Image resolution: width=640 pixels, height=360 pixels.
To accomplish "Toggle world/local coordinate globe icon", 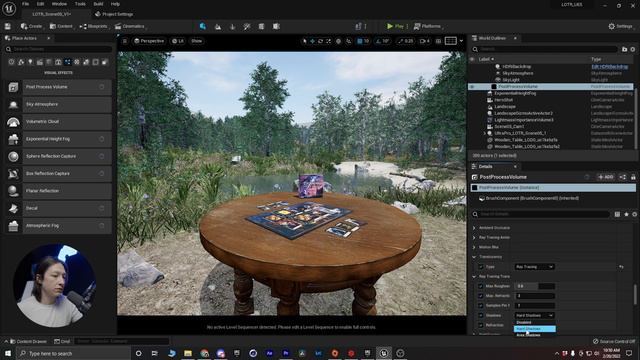I will pos(338,41).
